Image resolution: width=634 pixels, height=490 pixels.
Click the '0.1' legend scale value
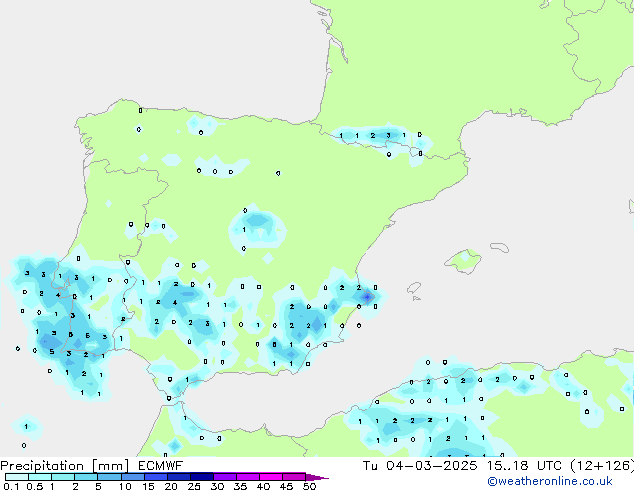pyautogui.click(x=11, y=486)
